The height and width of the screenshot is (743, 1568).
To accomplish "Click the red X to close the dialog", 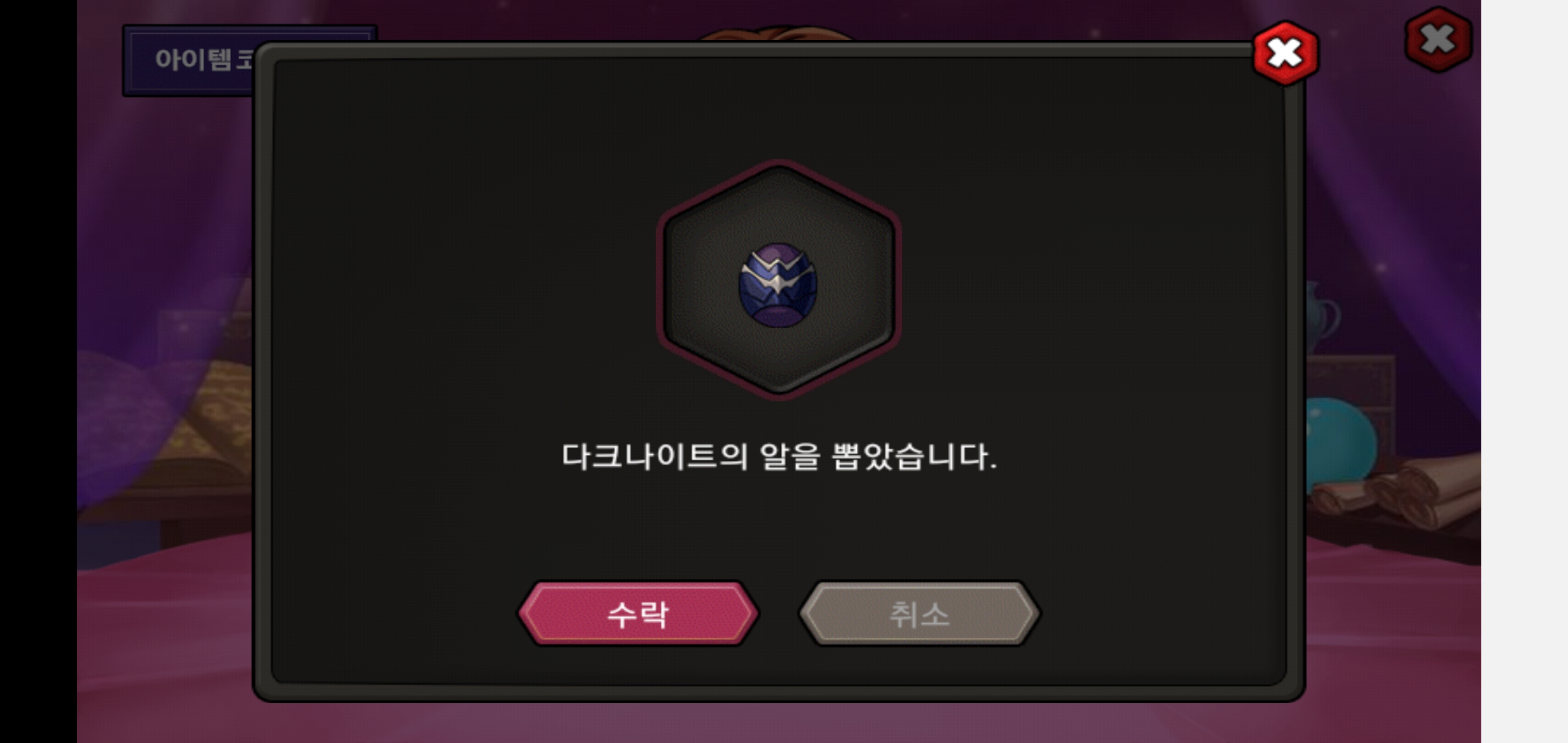I will click(x=1285, y=54).
